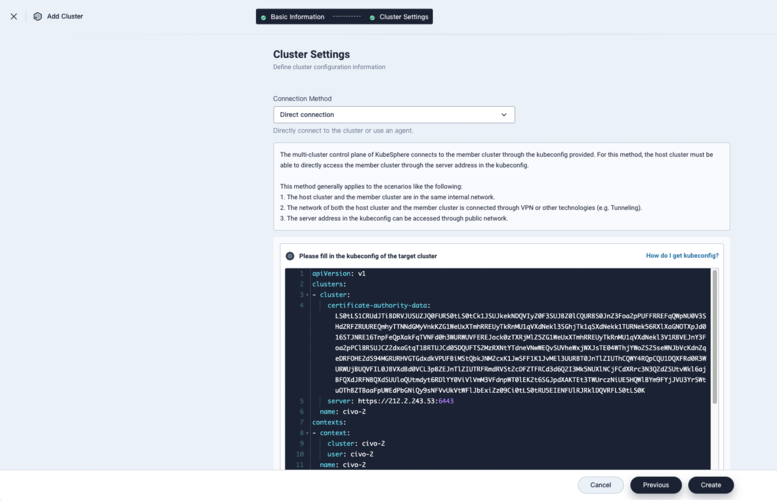777x500 pixels.
Task: Collapse the fold arrow at line 8
Action: coord(307,433)
